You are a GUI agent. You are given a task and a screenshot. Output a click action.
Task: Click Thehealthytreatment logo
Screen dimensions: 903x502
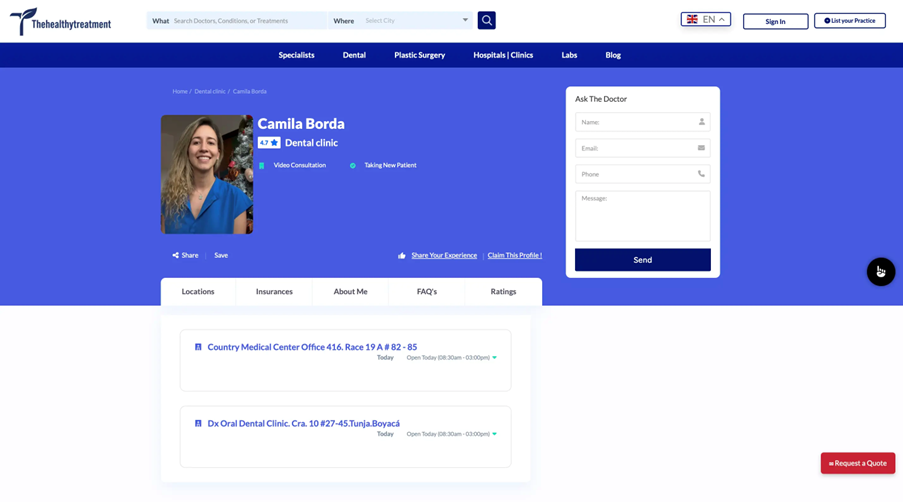tap(61, 22)
